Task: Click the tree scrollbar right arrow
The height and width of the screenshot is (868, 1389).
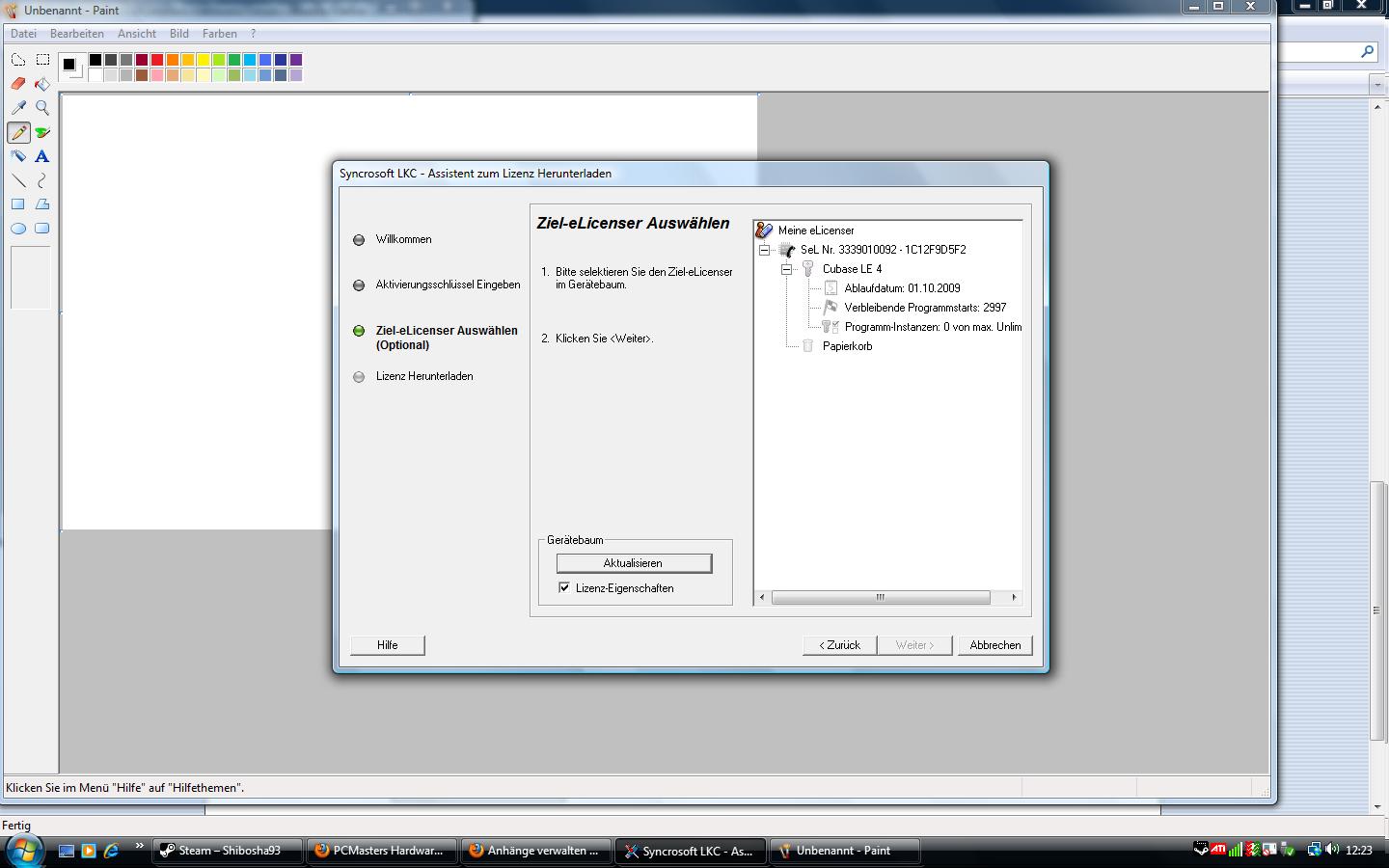Action: pos(1014,598)
